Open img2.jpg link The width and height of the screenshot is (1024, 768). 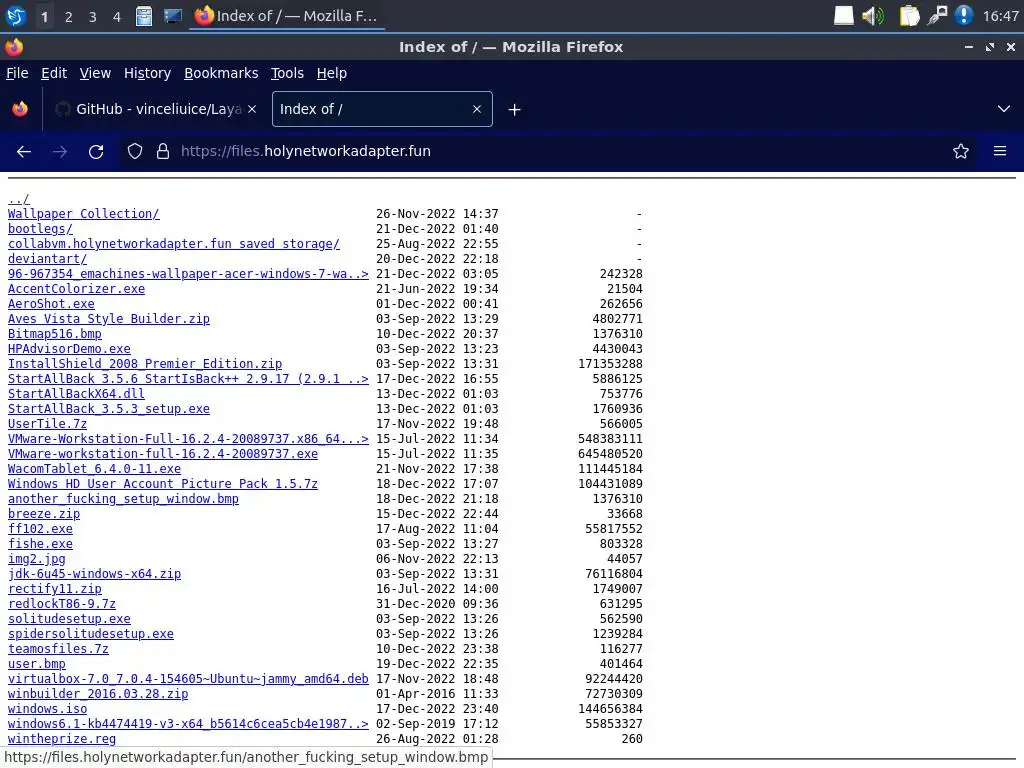coord(37,559)
